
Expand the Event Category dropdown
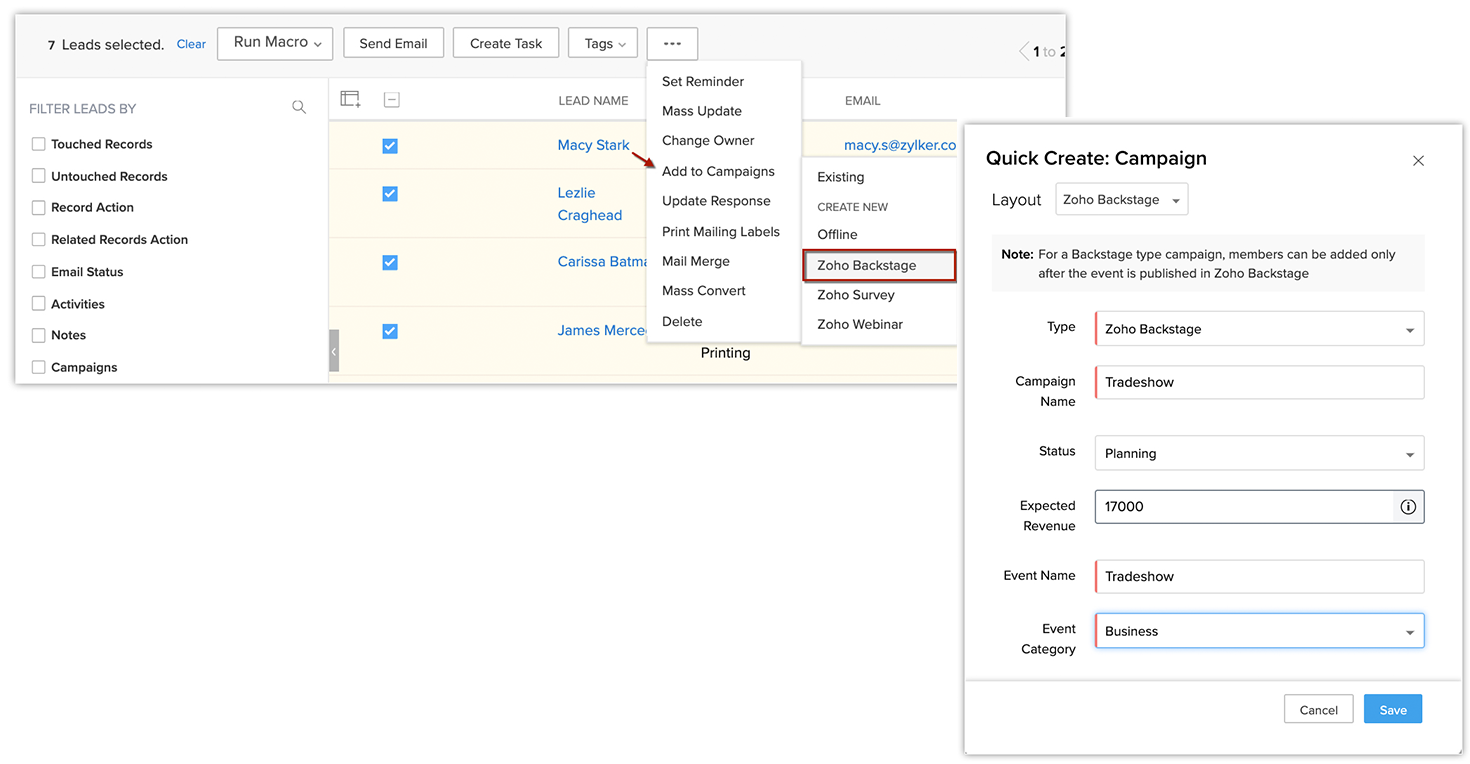coord(1259,631)
